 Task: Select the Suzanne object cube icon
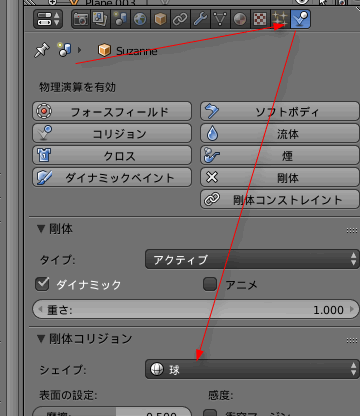(x=104, y=50)
